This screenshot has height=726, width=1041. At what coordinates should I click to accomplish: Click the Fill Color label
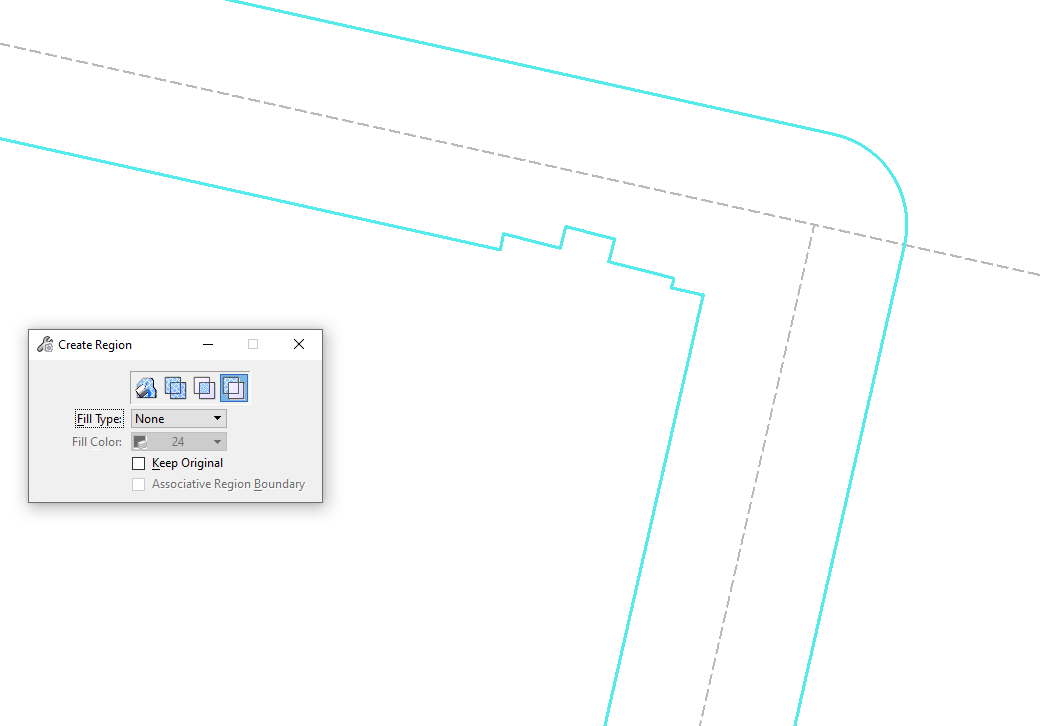click(97, 442)
